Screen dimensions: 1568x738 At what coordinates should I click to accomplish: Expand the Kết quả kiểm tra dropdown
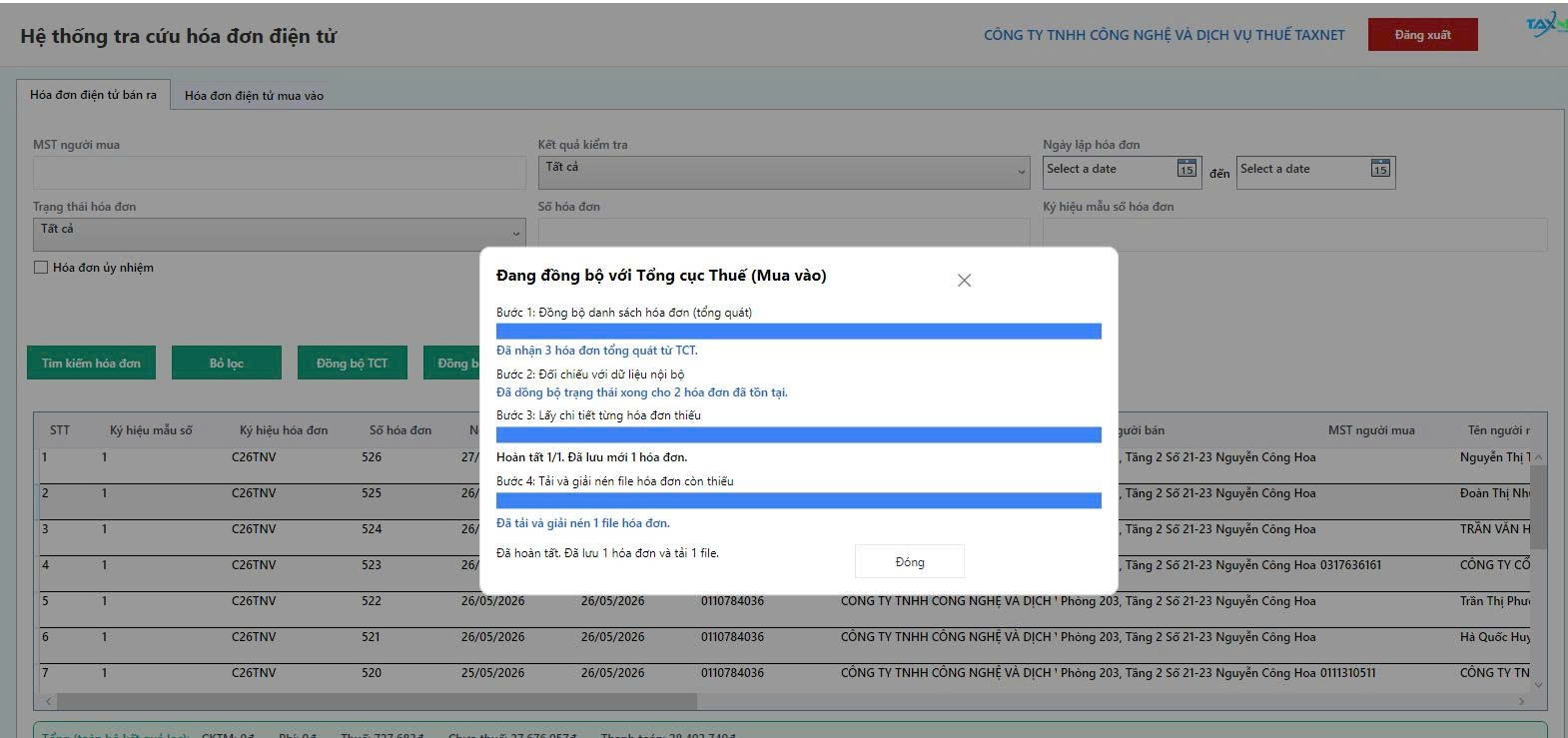coord(784,172)
